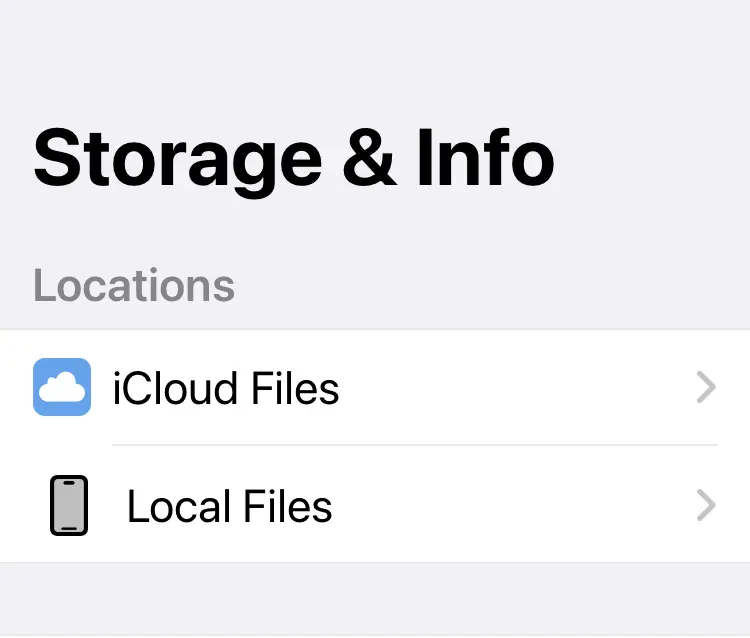750x638 pixels.
Task: Tap the phone icon beside Local Files
Action: pyautogui.click(x=69, y=506)
